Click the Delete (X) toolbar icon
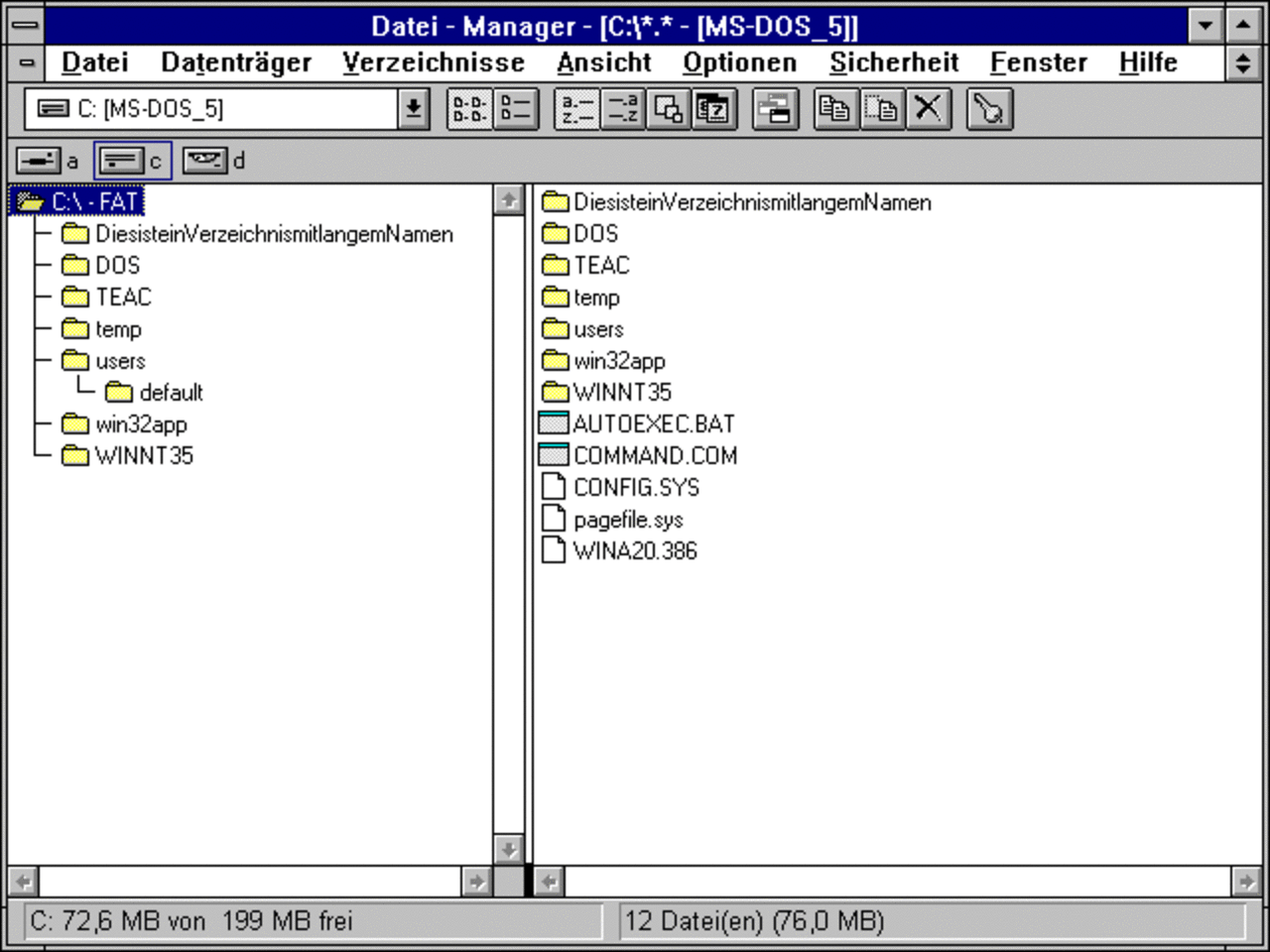The image size is (1270, 952). 928,109
